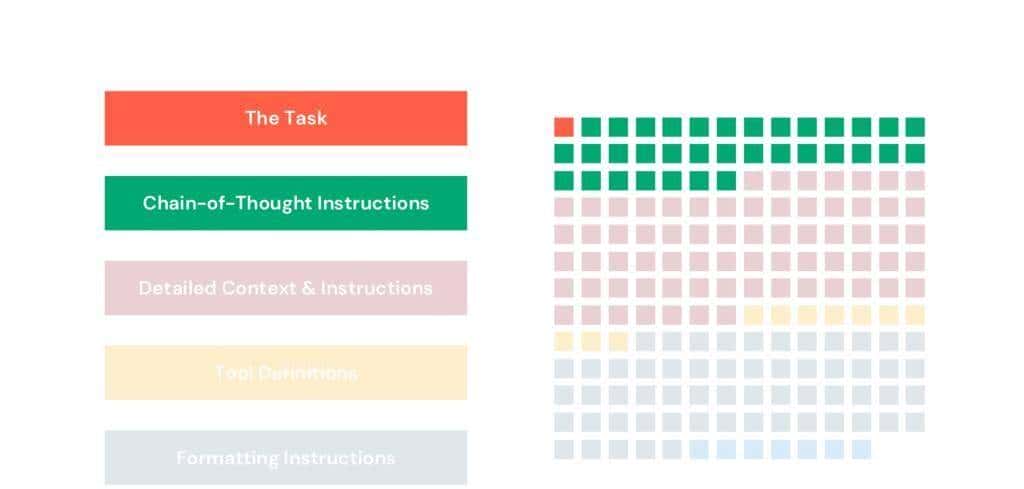Click the last green square in the top row

pos(915,127)
